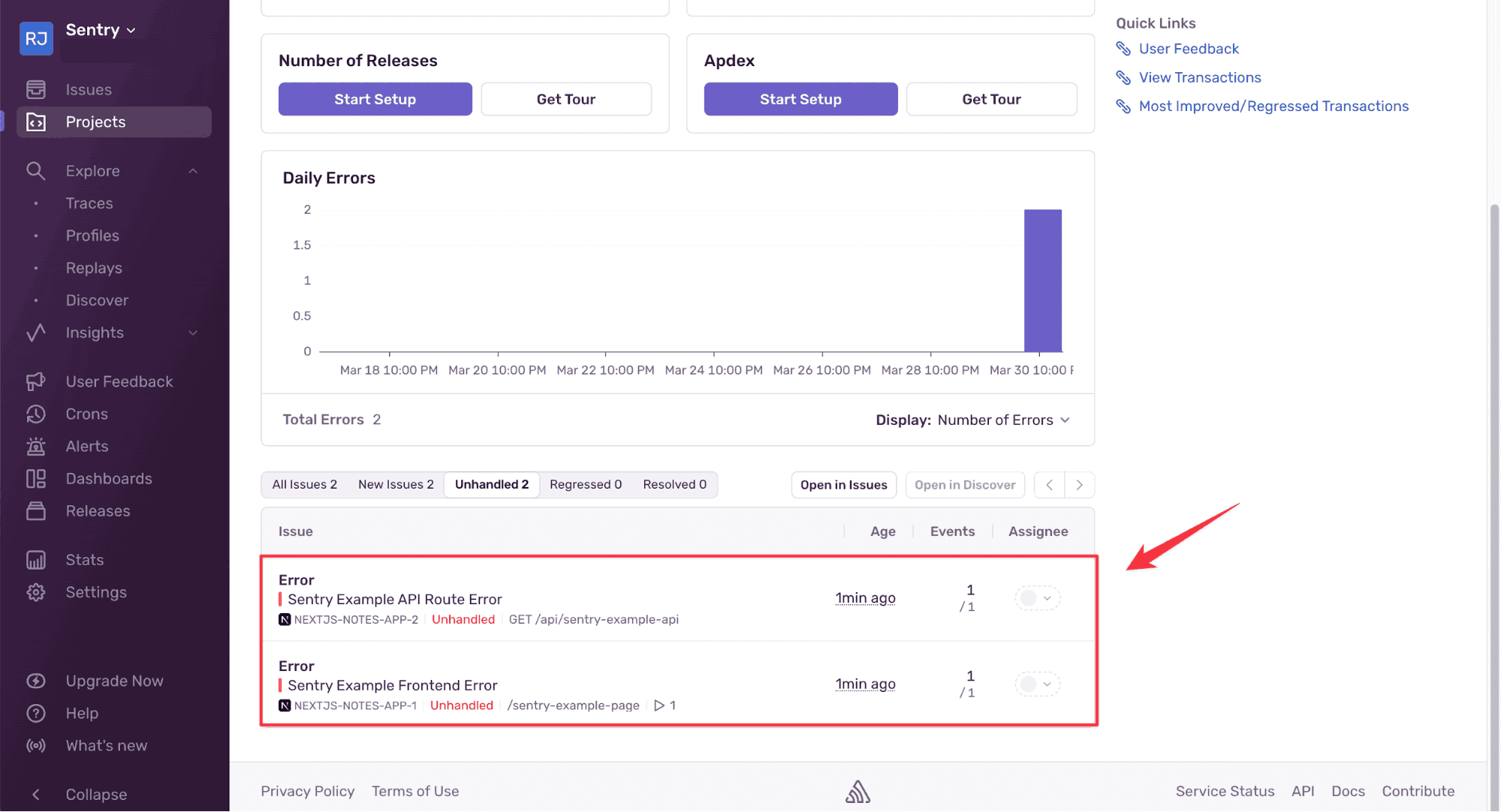Expand the Insights section chevron
Screen dimensions: 1501x812
[x=193, y=332]
